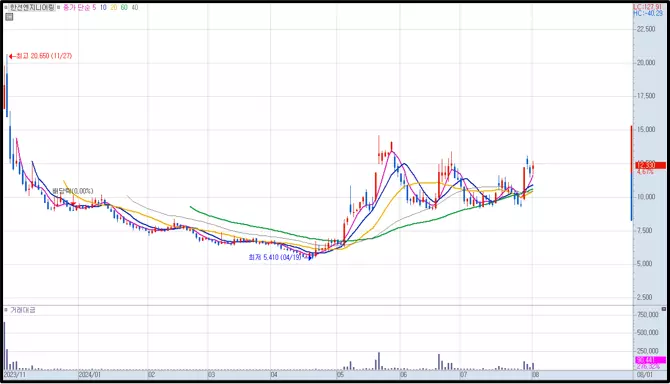
Task: Click the 250,000 volume axis label
Action: tap(648, 351)
